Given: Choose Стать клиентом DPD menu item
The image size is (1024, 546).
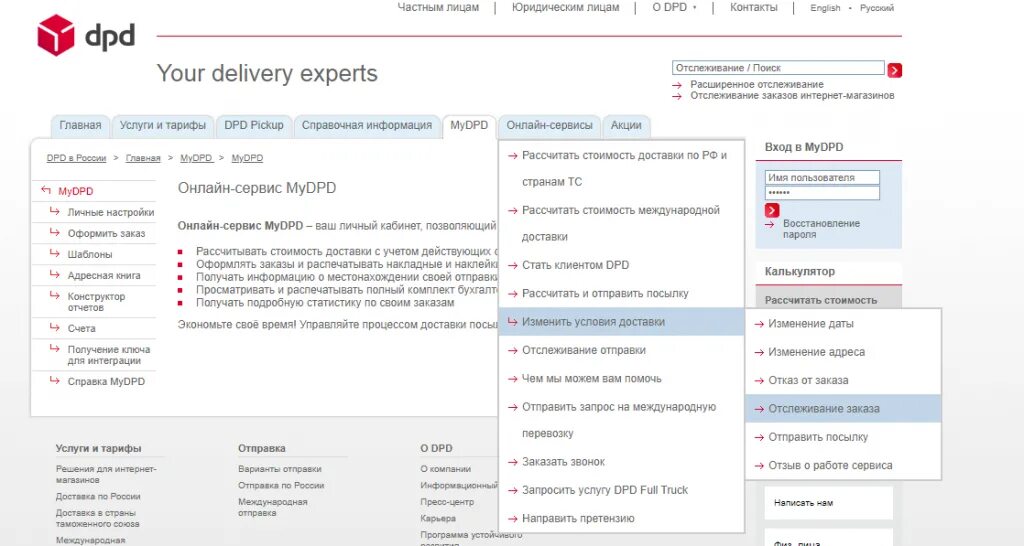Looking at the screenshot, I should coord(621,265).
